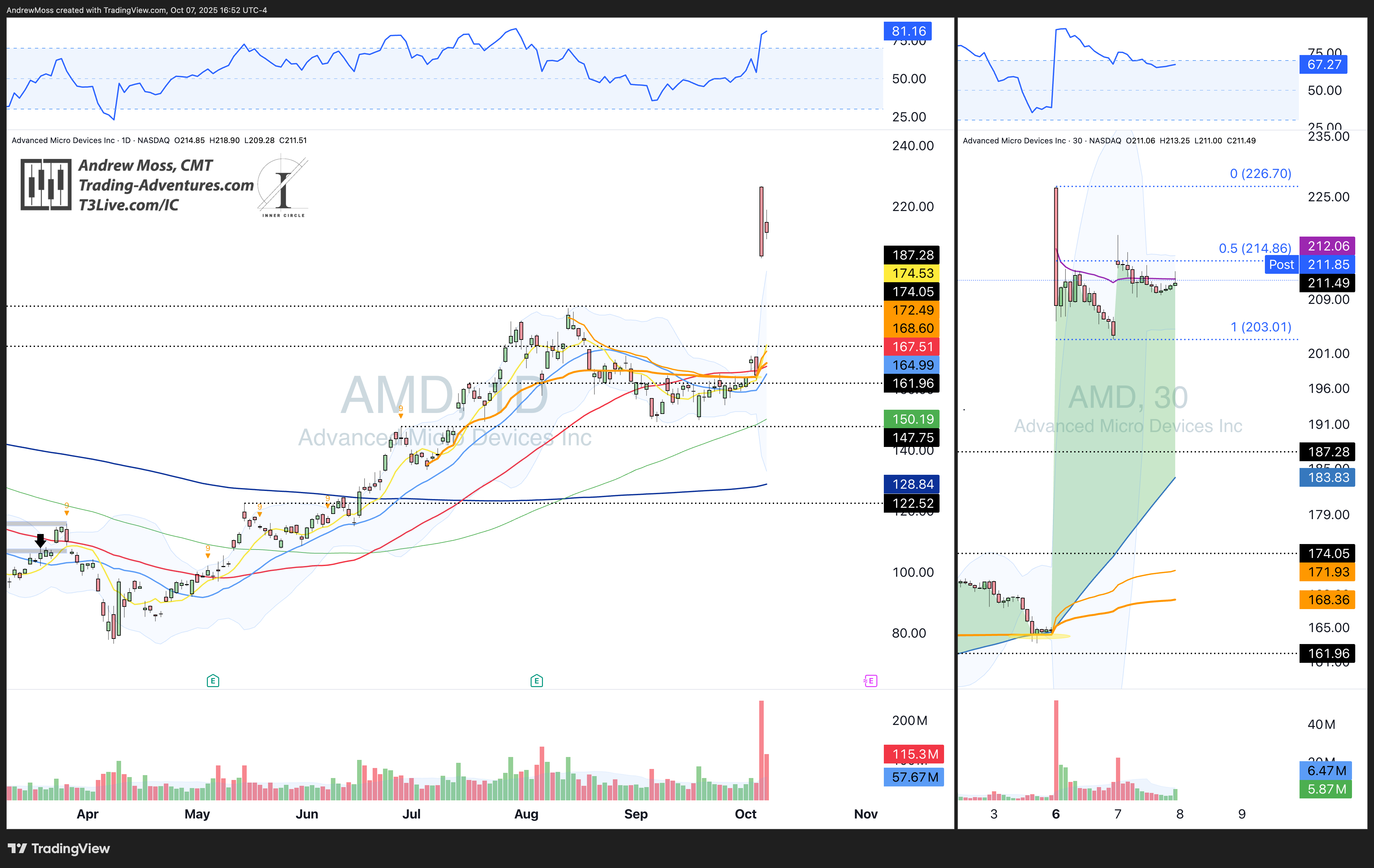
Task: Click the earnings E icon near August
Action: [x=536, y=680]
